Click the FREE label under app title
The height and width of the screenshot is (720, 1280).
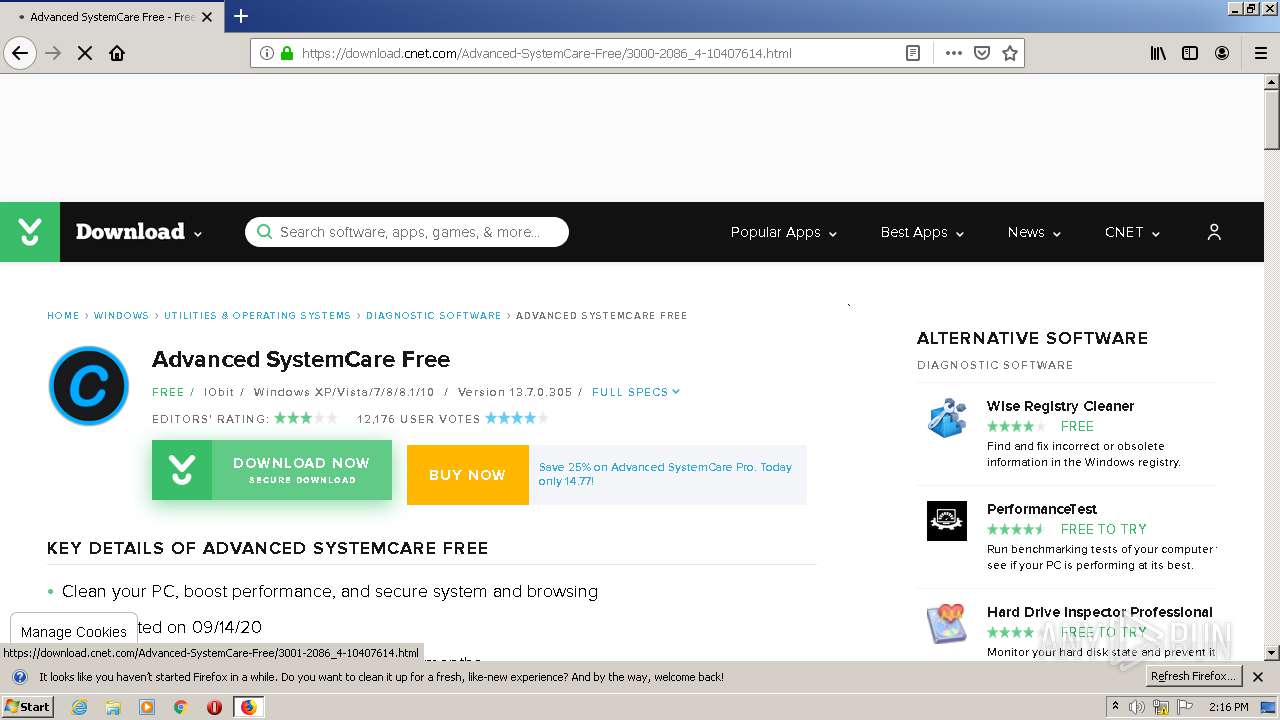[x=168, y=392]
